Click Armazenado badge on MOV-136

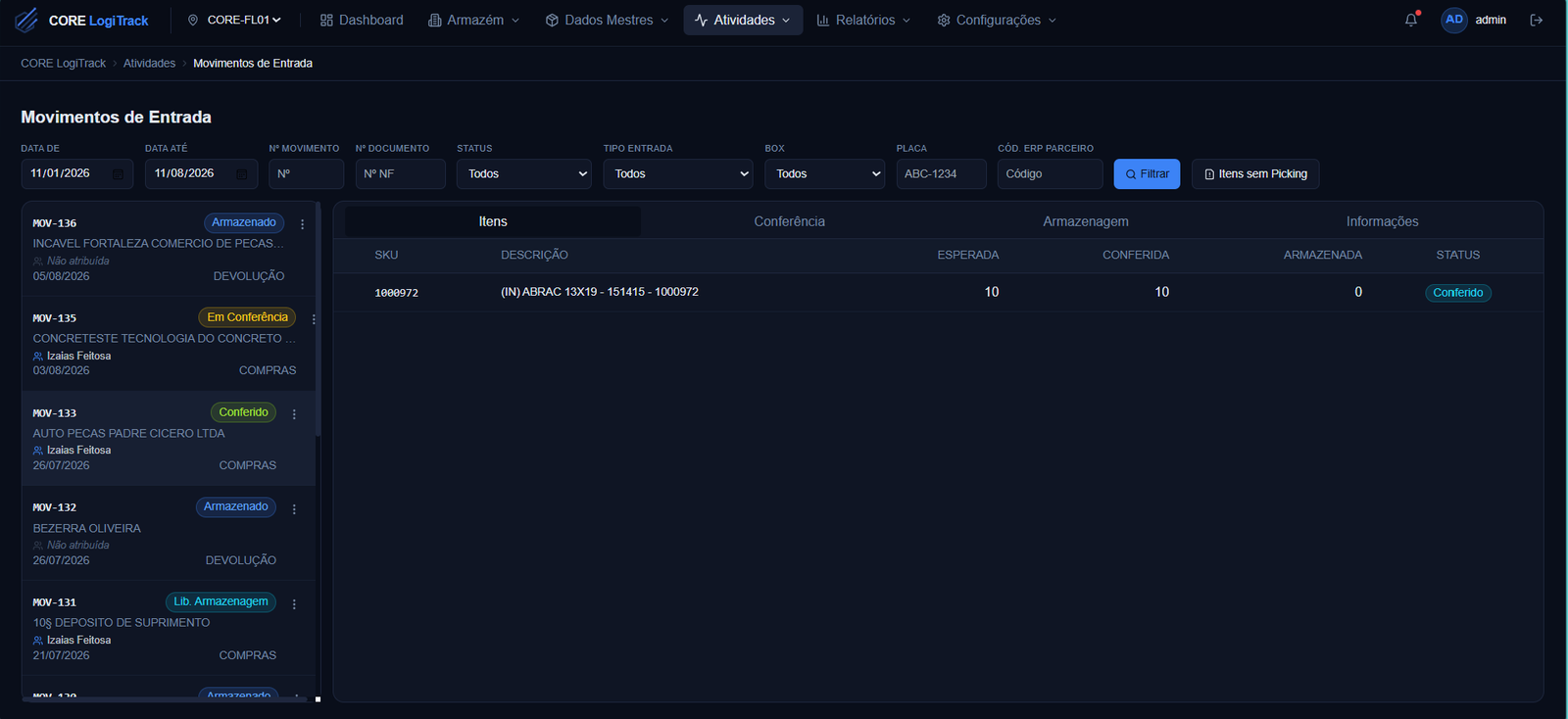244,222
